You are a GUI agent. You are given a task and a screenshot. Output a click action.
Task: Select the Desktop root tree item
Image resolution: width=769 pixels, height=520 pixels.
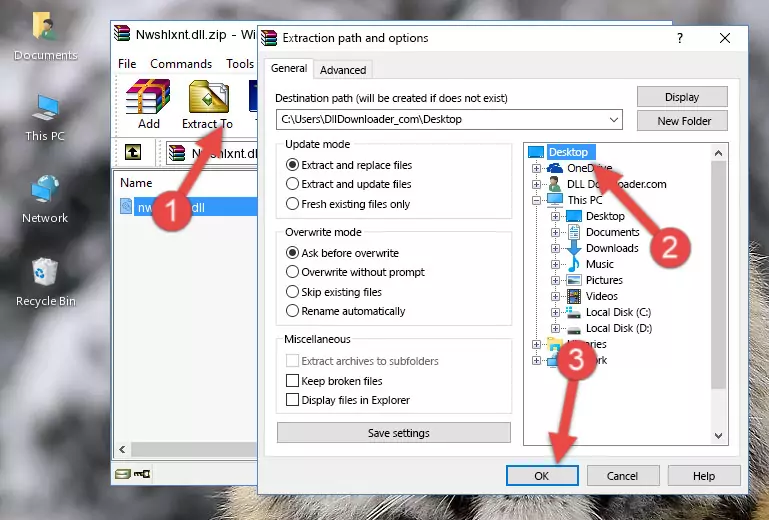click(x=568, y=152)
